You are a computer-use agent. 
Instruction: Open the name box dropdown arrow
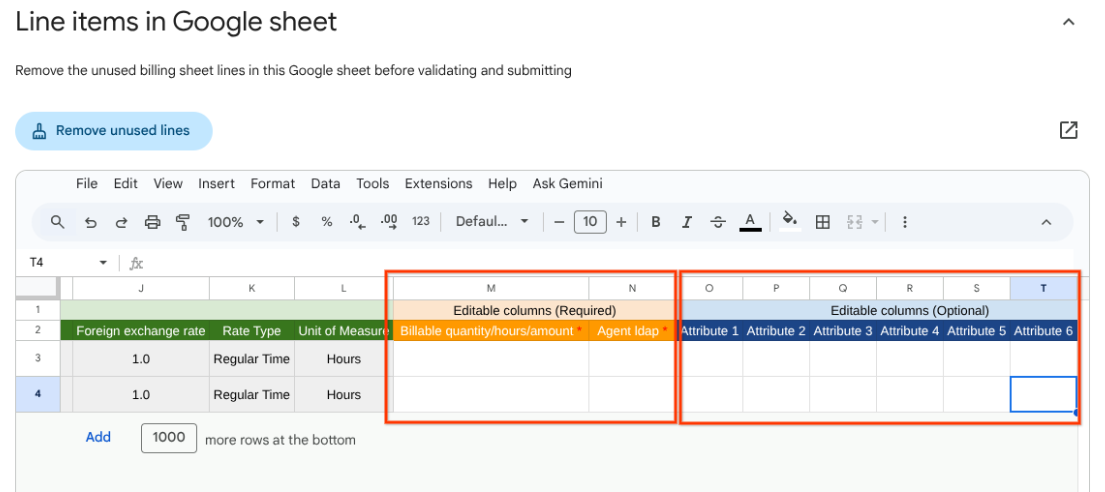(x=103, y=263)
